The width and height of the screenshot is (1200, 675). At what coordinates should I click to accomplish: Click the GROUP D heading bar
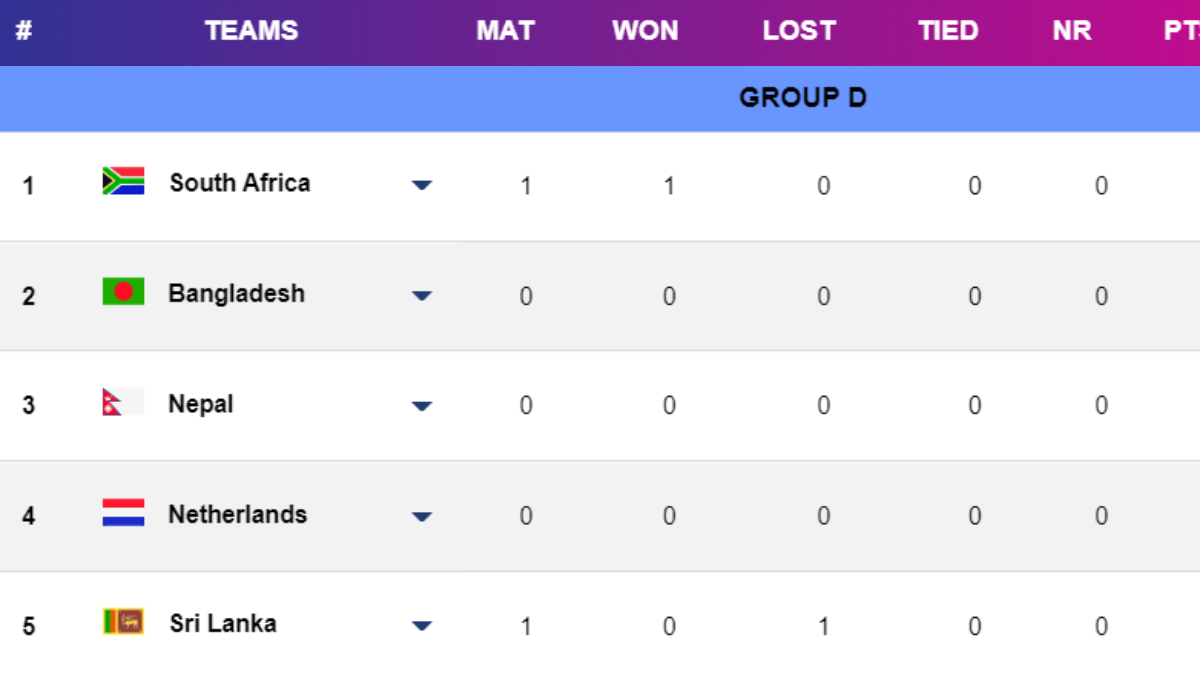802,98
